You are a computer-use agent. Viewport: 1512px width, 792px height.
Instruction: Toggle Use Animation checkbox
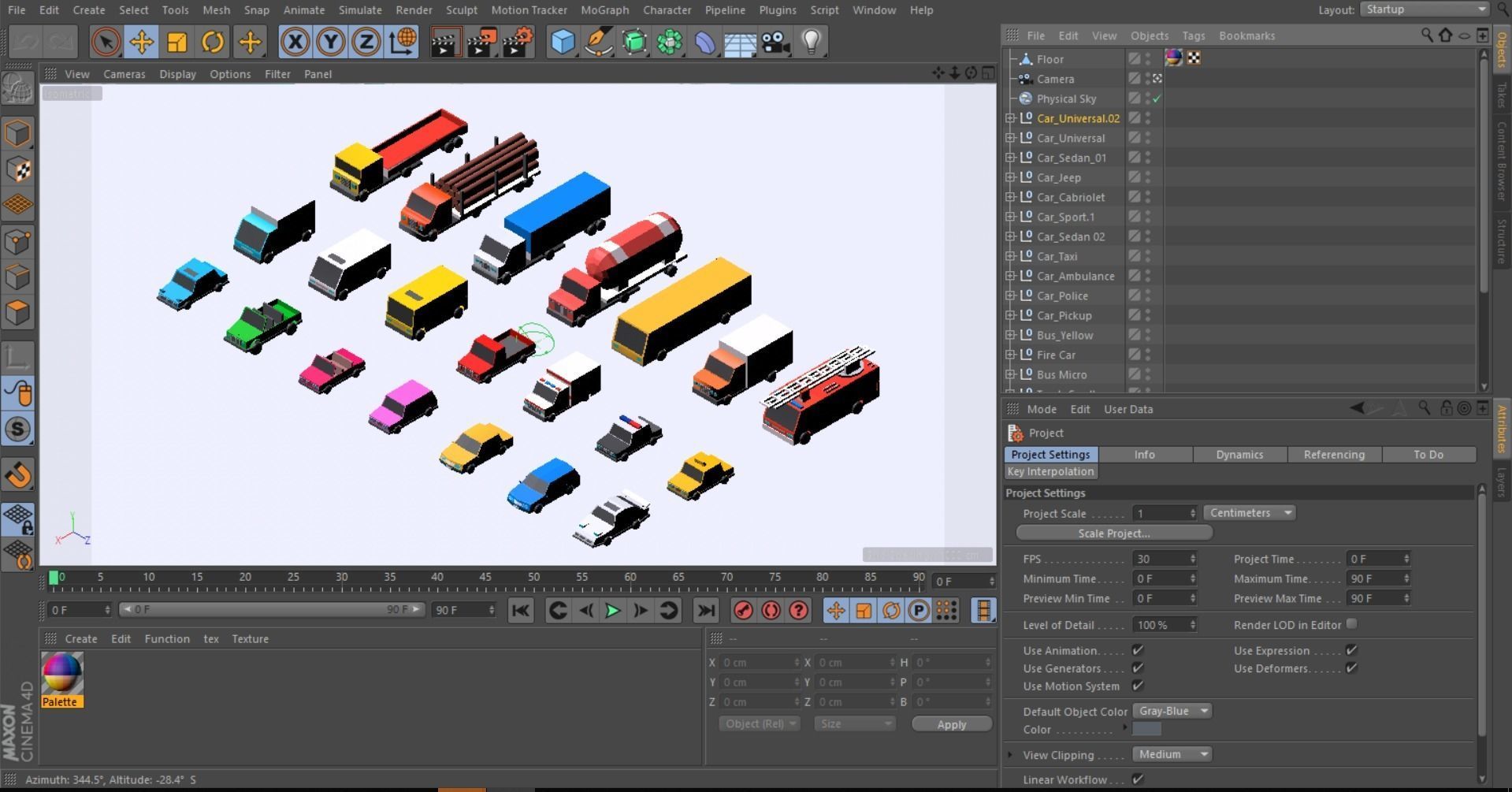click(1138, 650)
